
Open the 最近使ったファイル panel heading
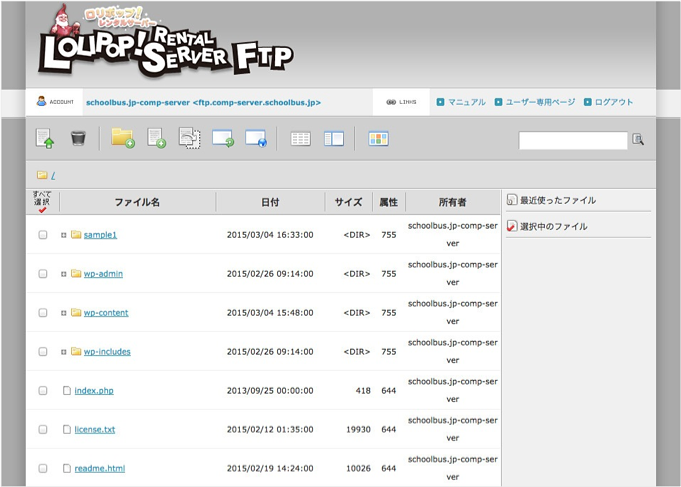pyautogui.click(x=558, y=200)
